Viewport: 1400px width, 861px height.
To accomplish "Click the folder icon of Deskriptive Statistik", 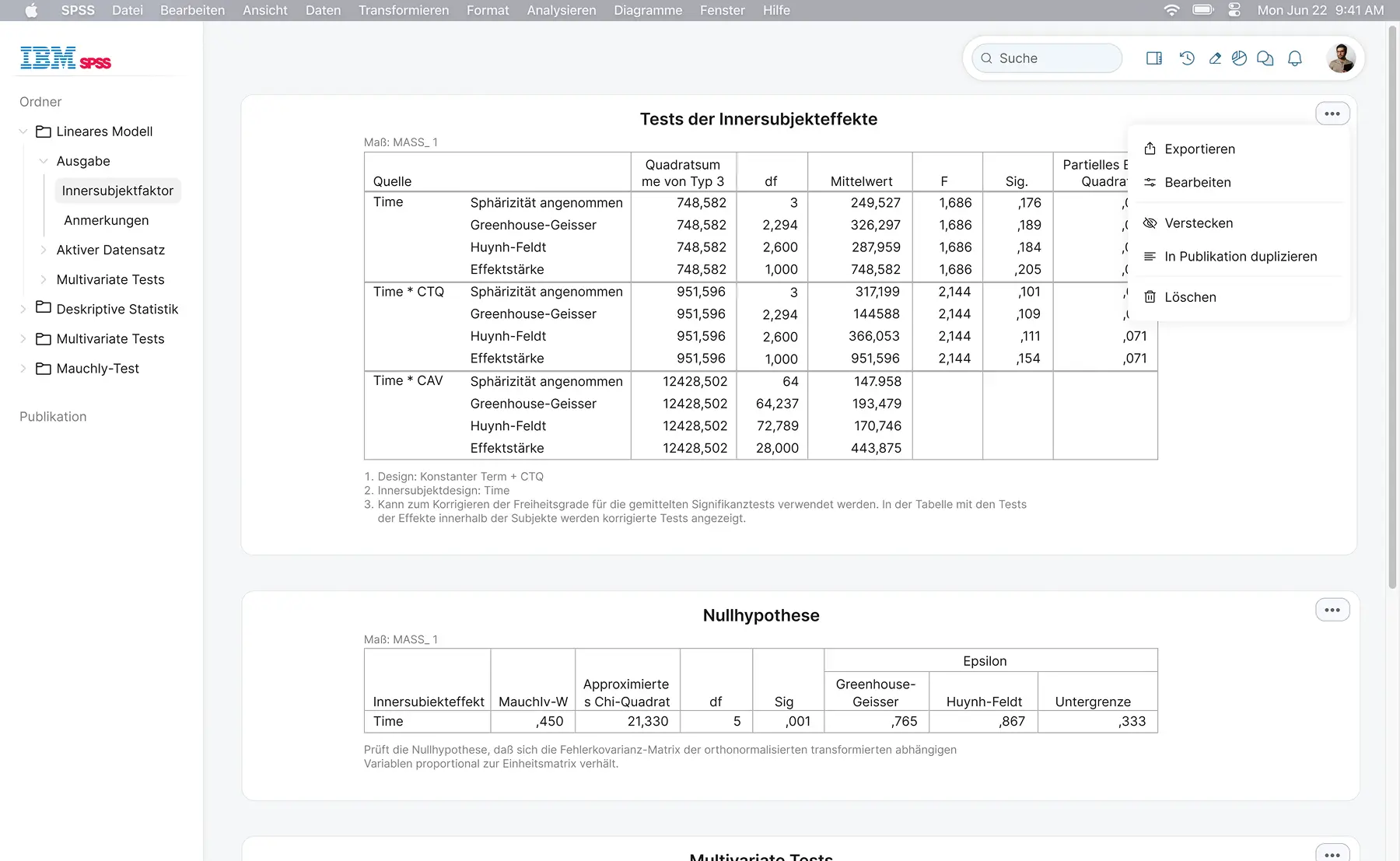I will click(44, 309).
